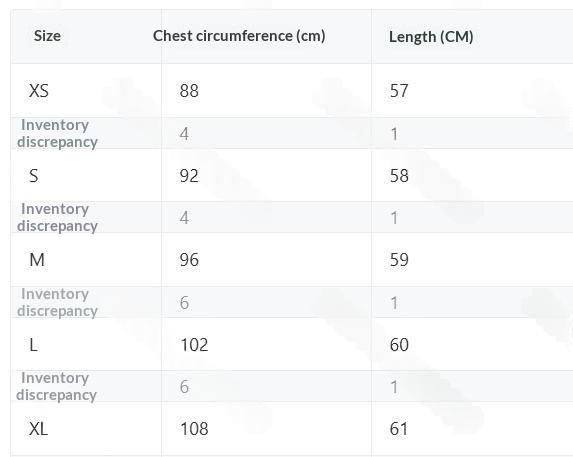
Task: Click Inventory discrepancy label above XL row
Action: 57,386
